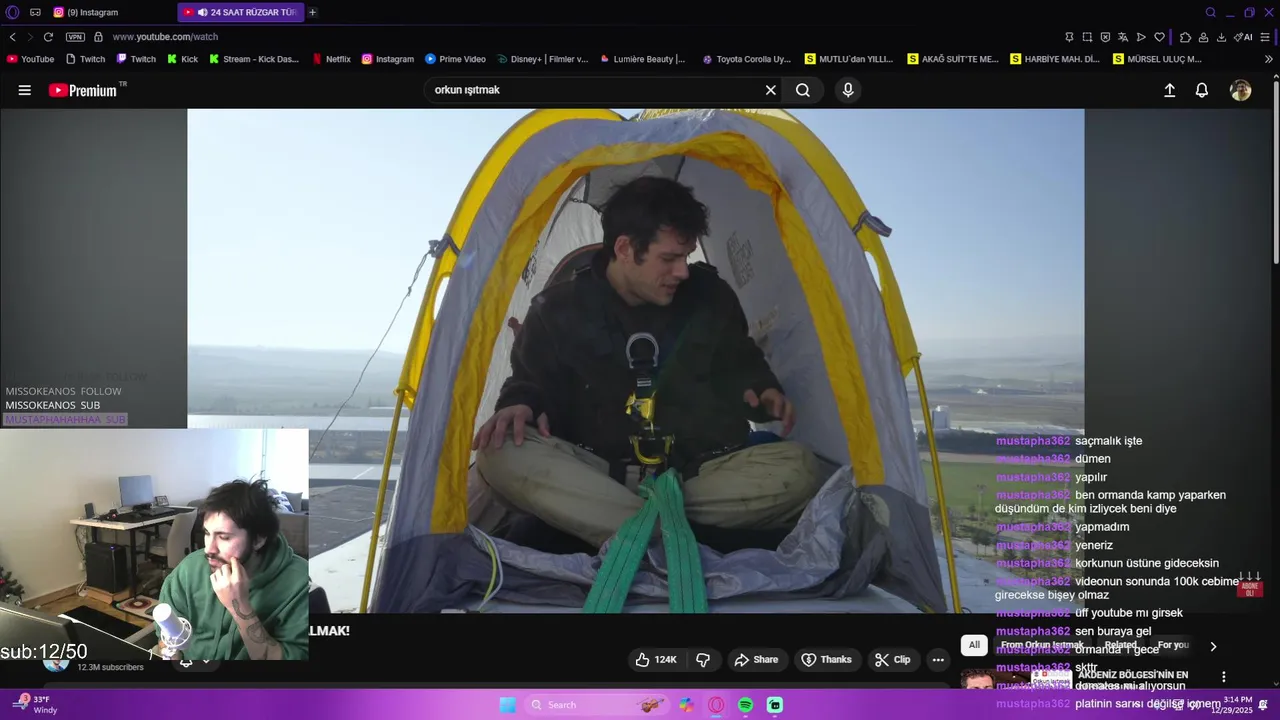Open the Toyota Corolla bookmark

pyautogui.click(x=746, y=59)
